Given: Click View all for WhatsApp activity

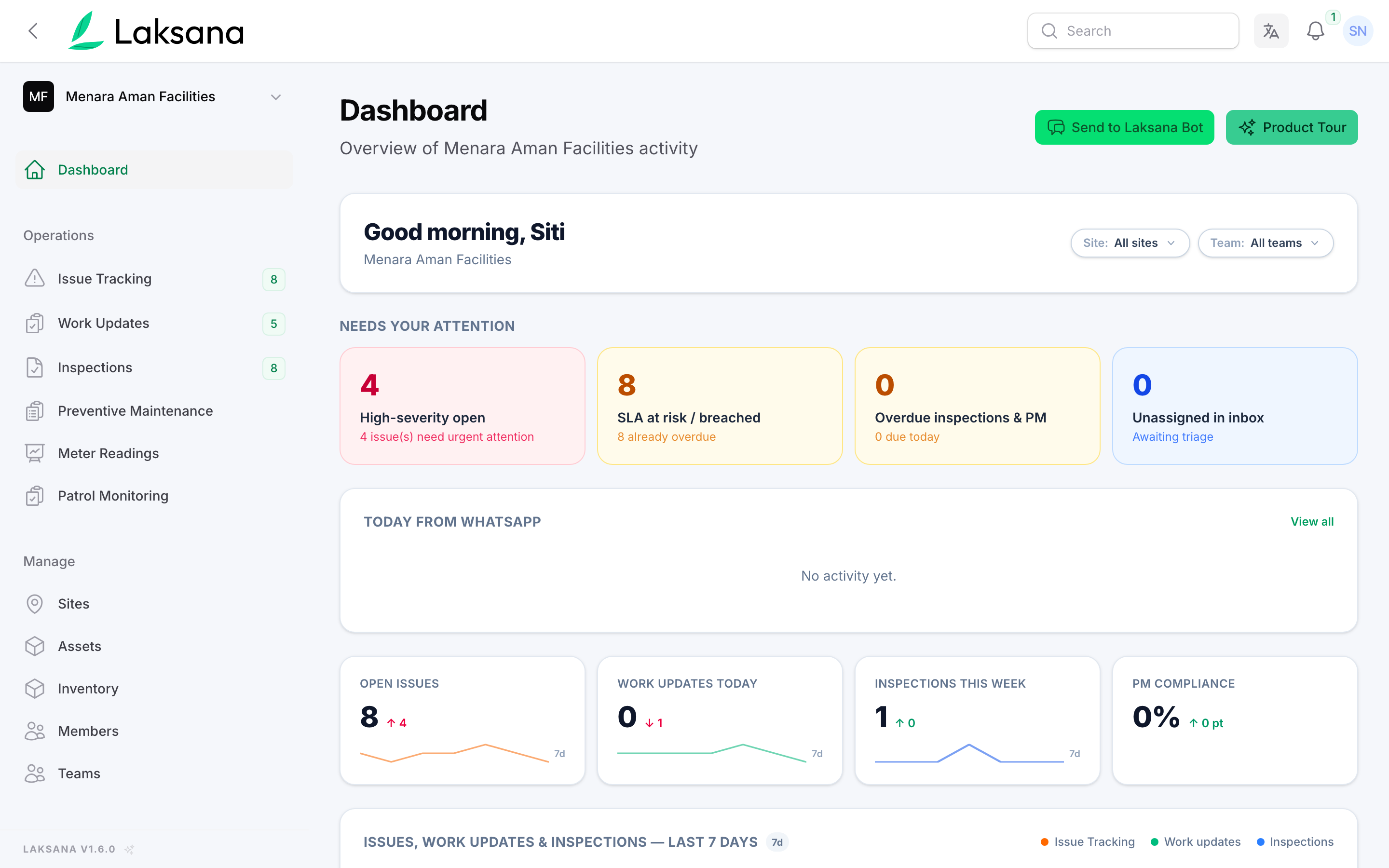Looking at the screenshot, I should pos(1311,522).
